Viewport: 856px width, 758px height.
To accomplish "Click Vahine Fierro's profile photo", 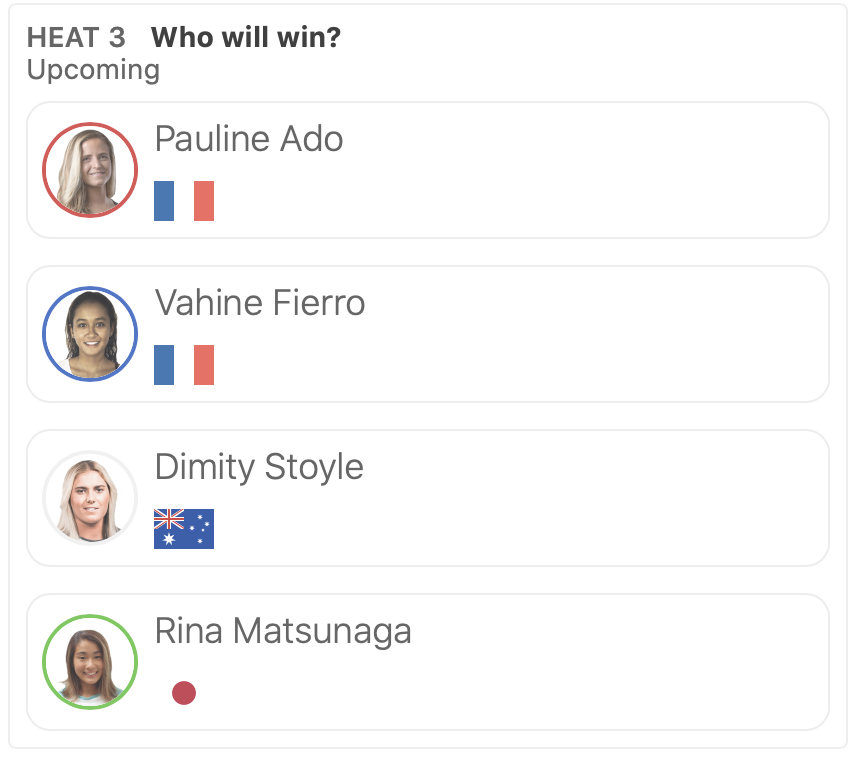I will [x=90, y=334].
